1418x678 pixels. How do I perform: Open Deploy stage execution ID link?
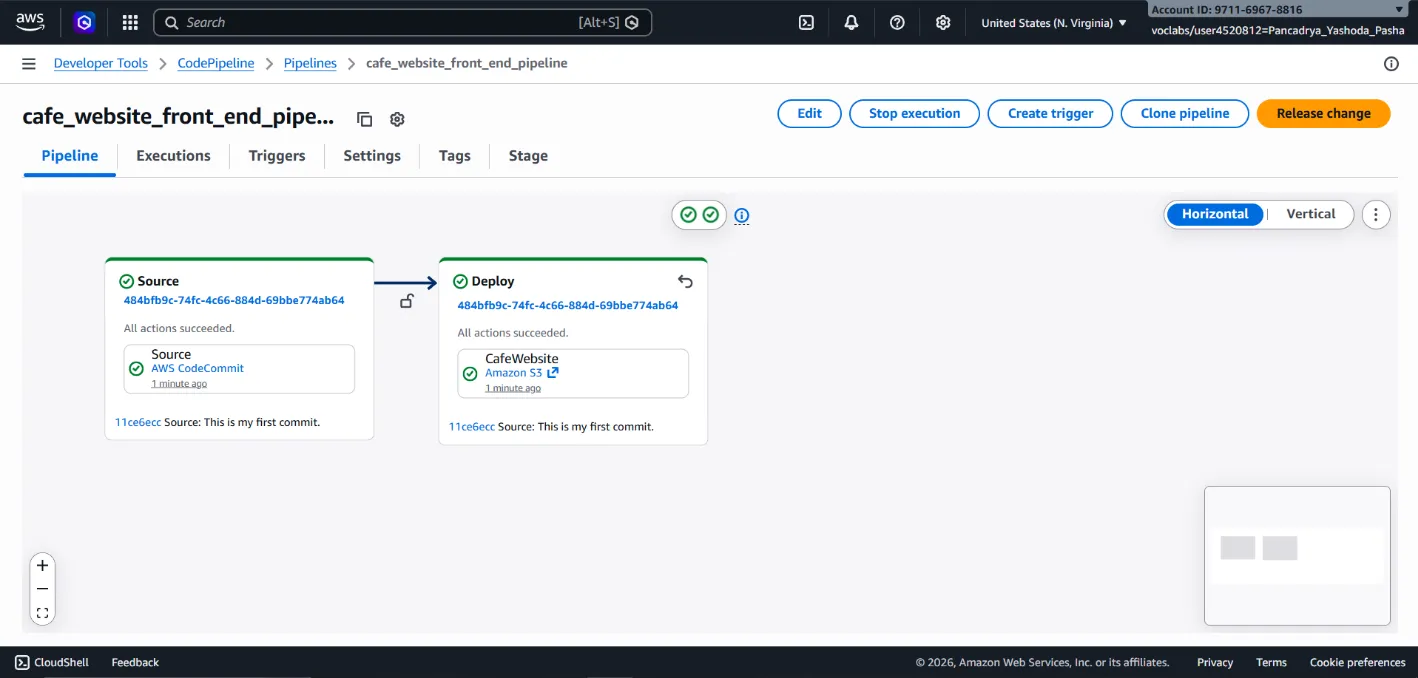pyautogui.click(x=568, y=305)
